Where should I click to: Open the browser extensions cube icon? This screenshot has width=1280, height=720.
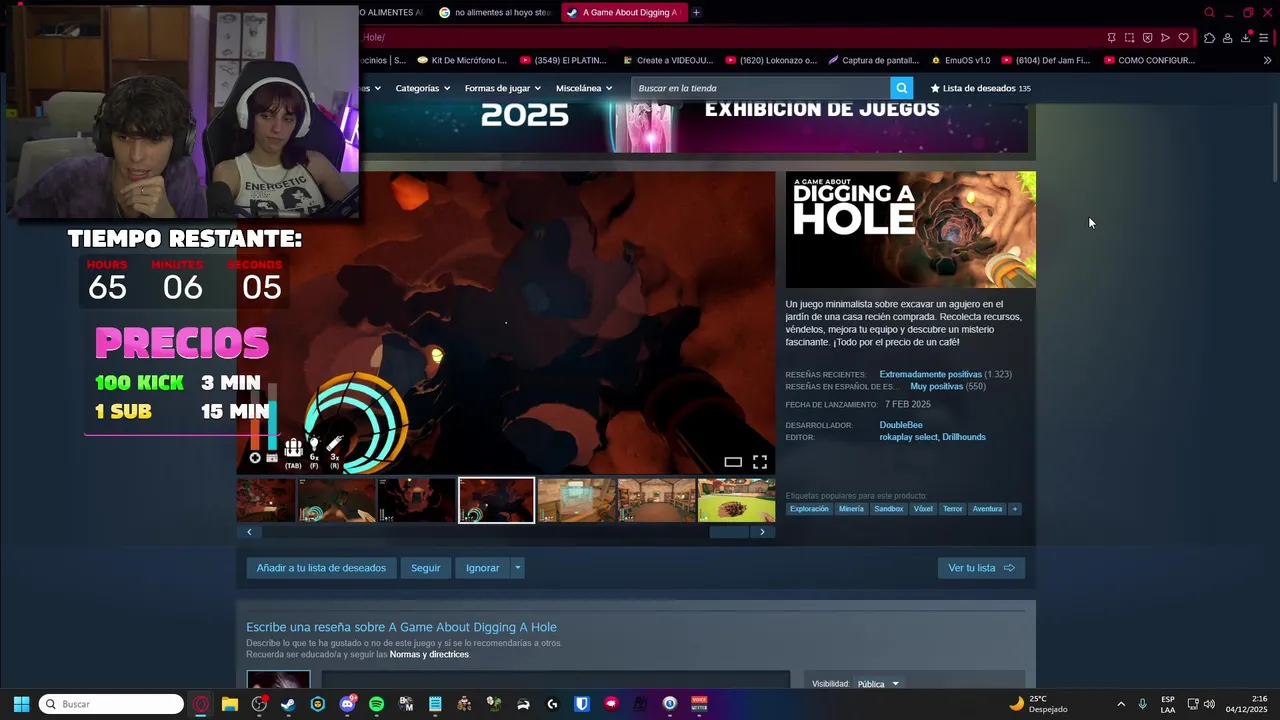click(x=1209, y=38)
